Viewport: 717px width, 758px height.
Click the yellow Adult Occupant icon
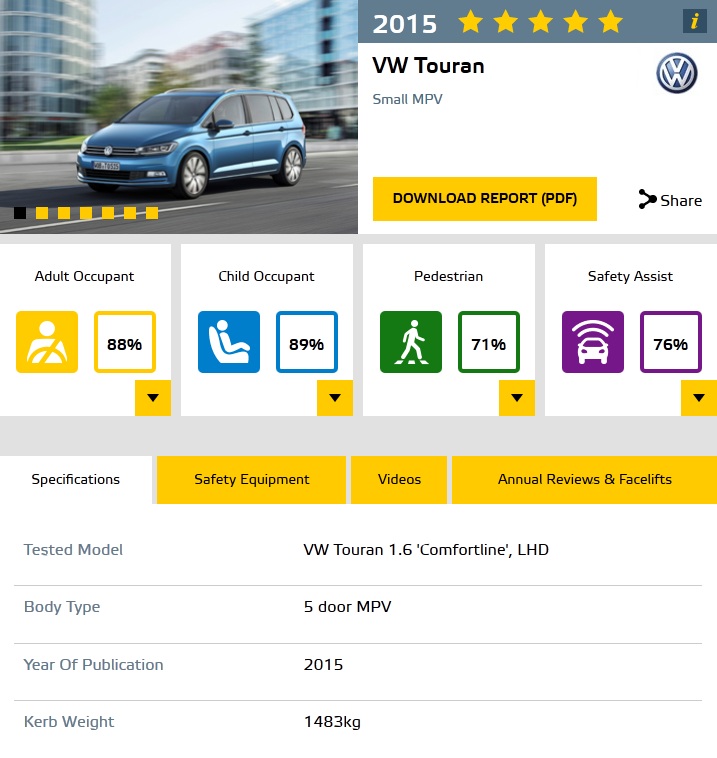47,342
